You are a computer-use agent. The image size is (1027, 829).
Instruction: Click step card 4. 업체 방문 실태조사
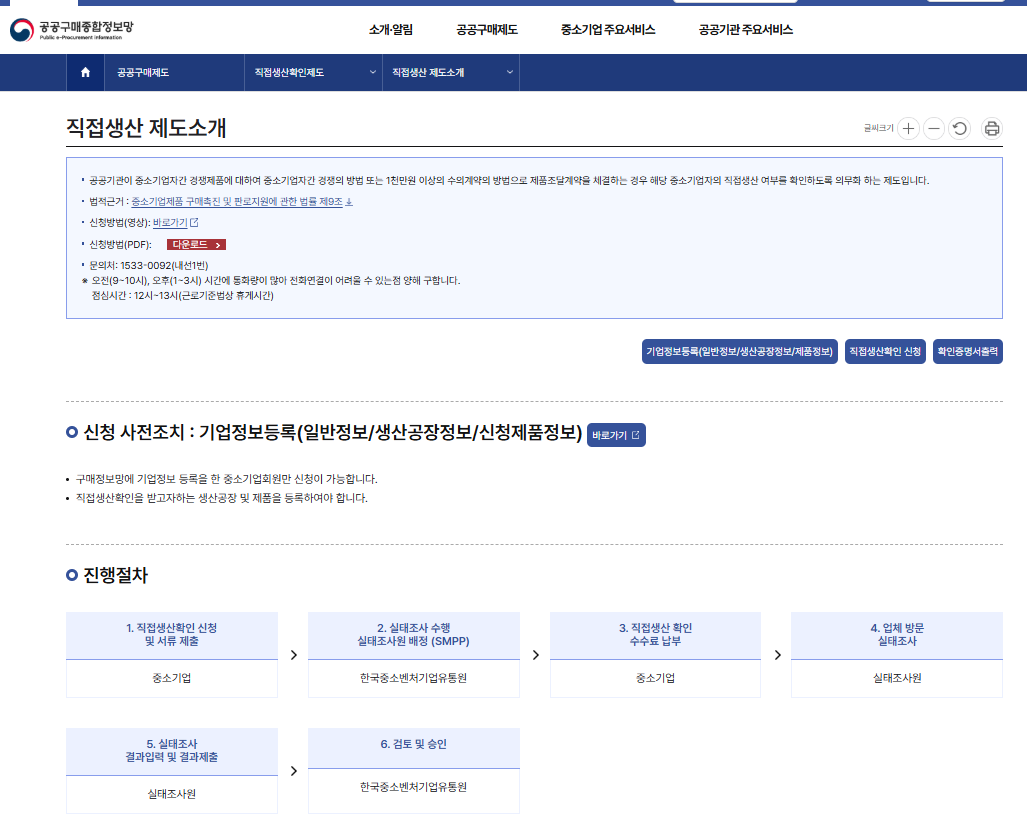point(897,655)
